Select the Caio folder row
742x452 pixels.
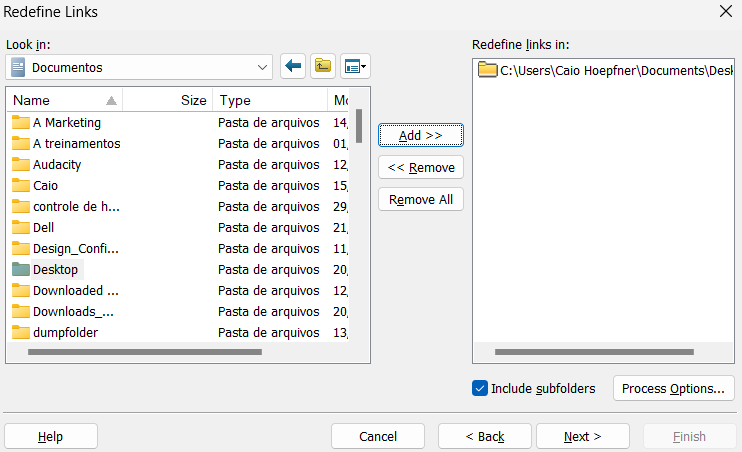click(x=178, y=186)
